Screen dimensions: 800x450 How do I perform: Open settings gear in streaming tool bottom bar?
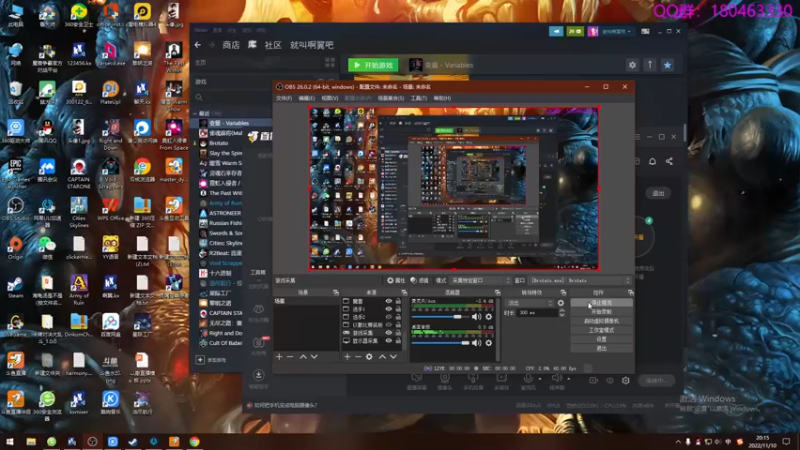tap(626, 381)
